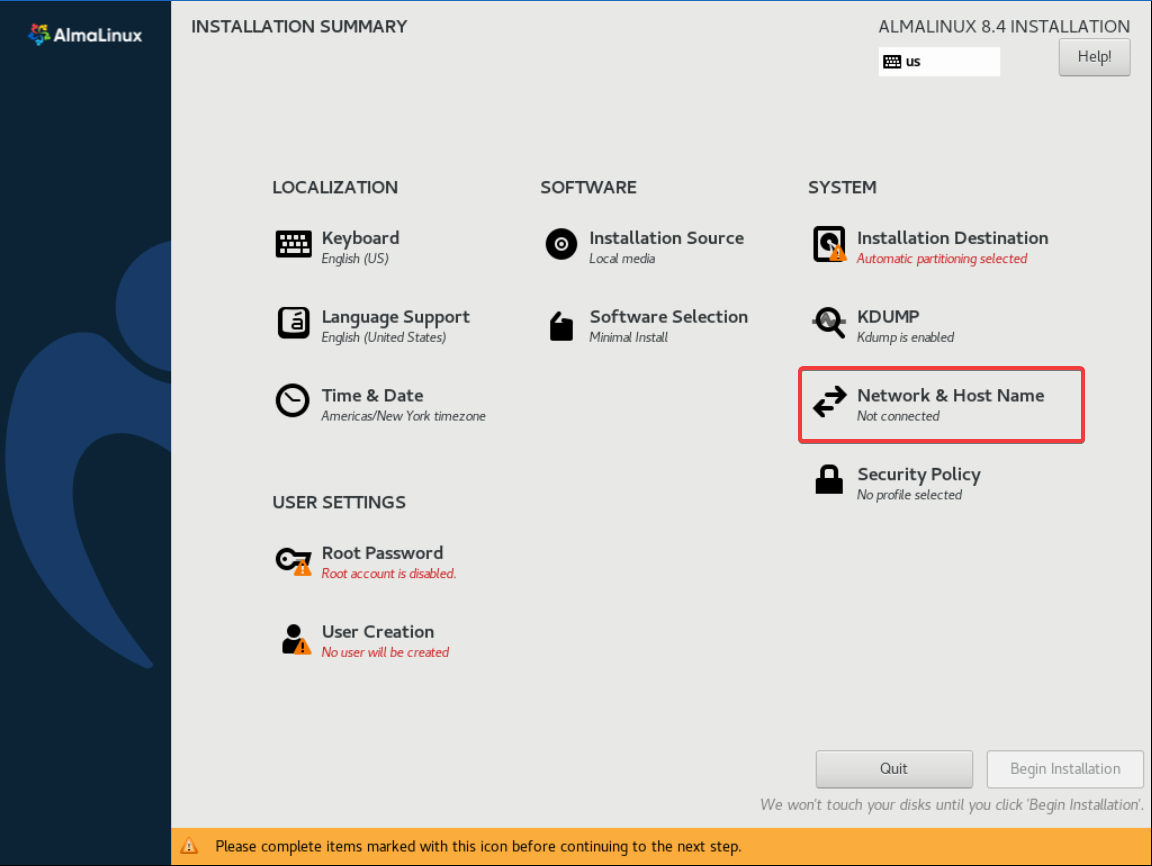The height and width of the screenshot is (866, 1152).
Task: Click the AlmaLinux logo in the sidebar
Action: tap(84, 35)
